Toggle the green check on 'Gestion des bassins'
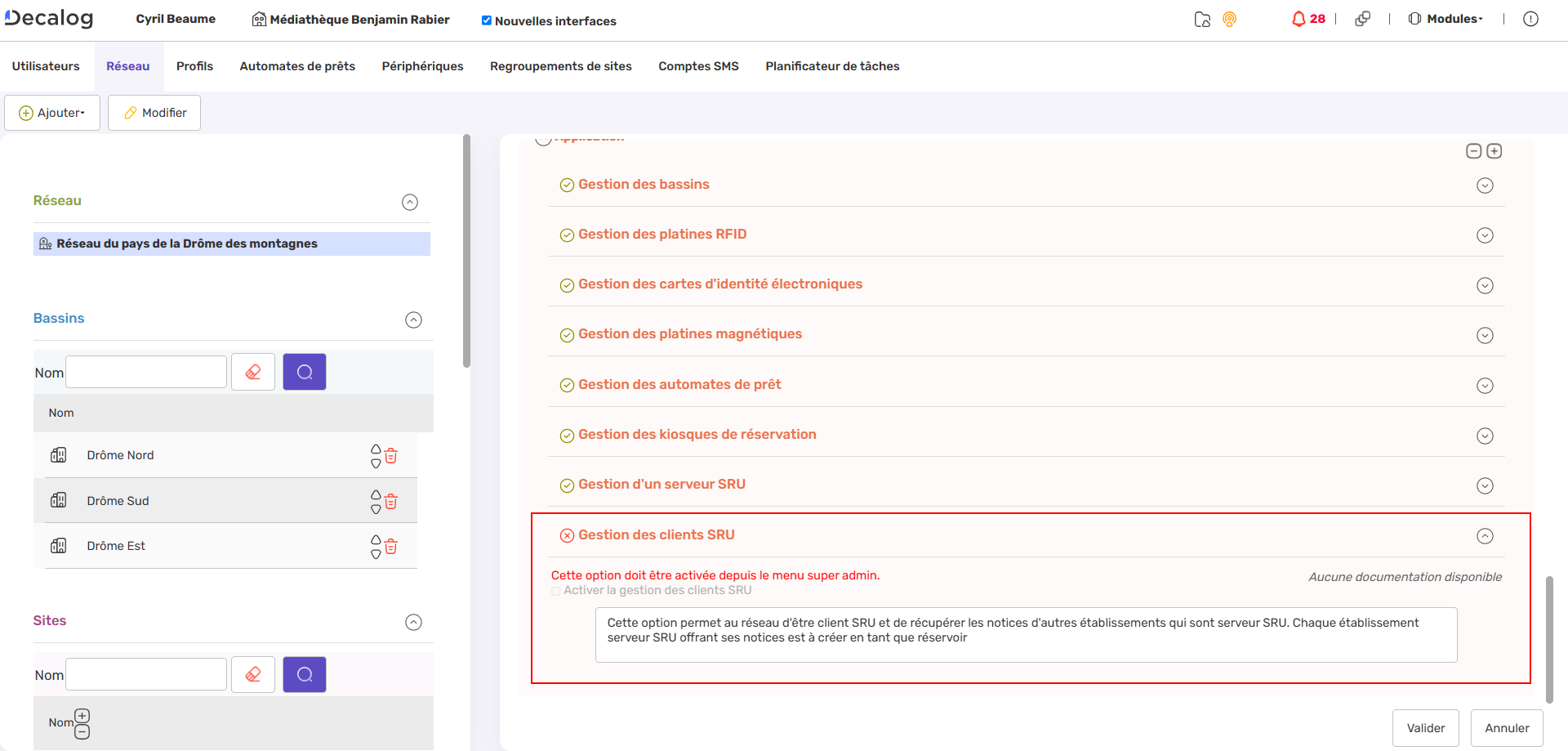1568x751 pixels. (567, 185)
